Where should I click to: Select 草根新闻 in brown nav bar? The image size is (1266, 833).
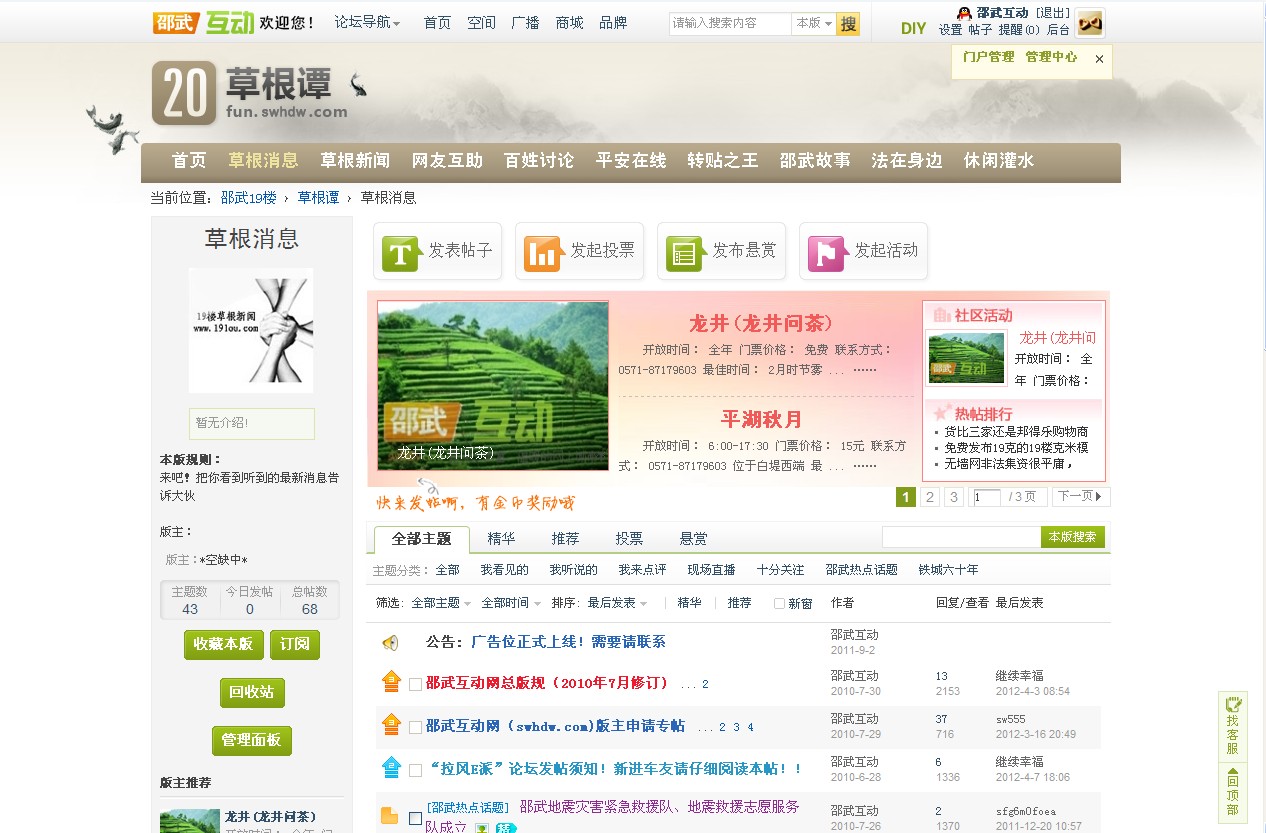pyautogui.click(x=355, y=161)
